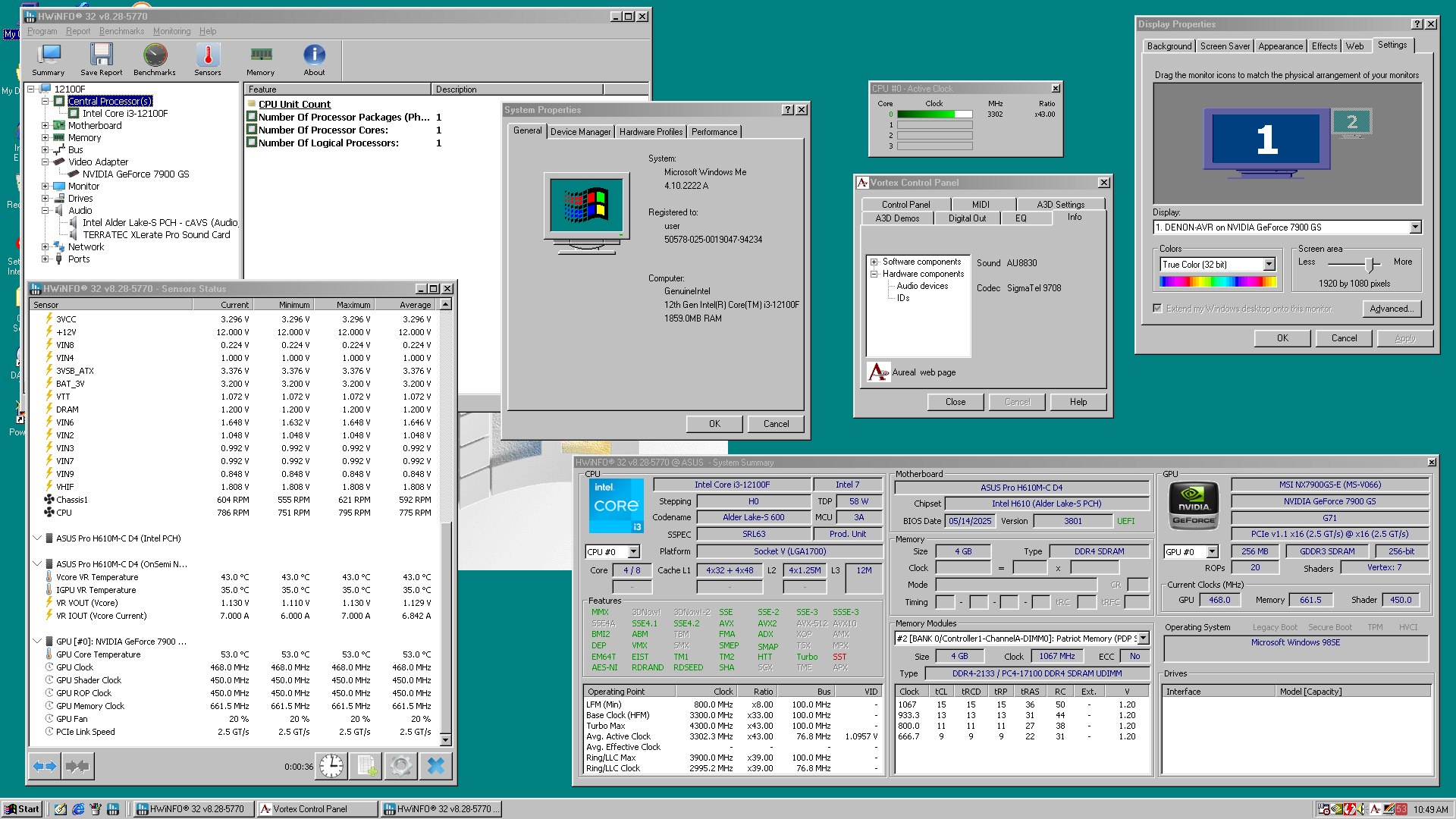
Task: Switch to Device Manager tab
Action: tap(580, 132)
